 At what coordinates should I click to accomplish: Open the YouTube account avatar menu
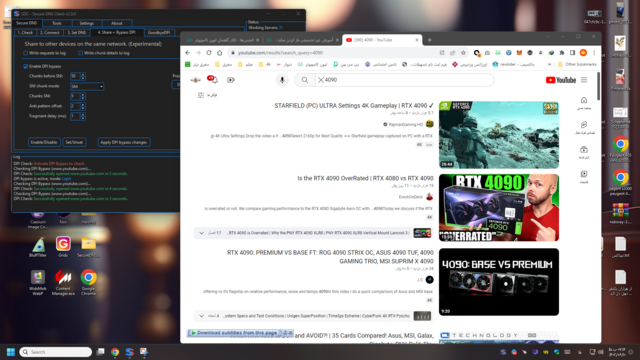(x=196, y=80)
